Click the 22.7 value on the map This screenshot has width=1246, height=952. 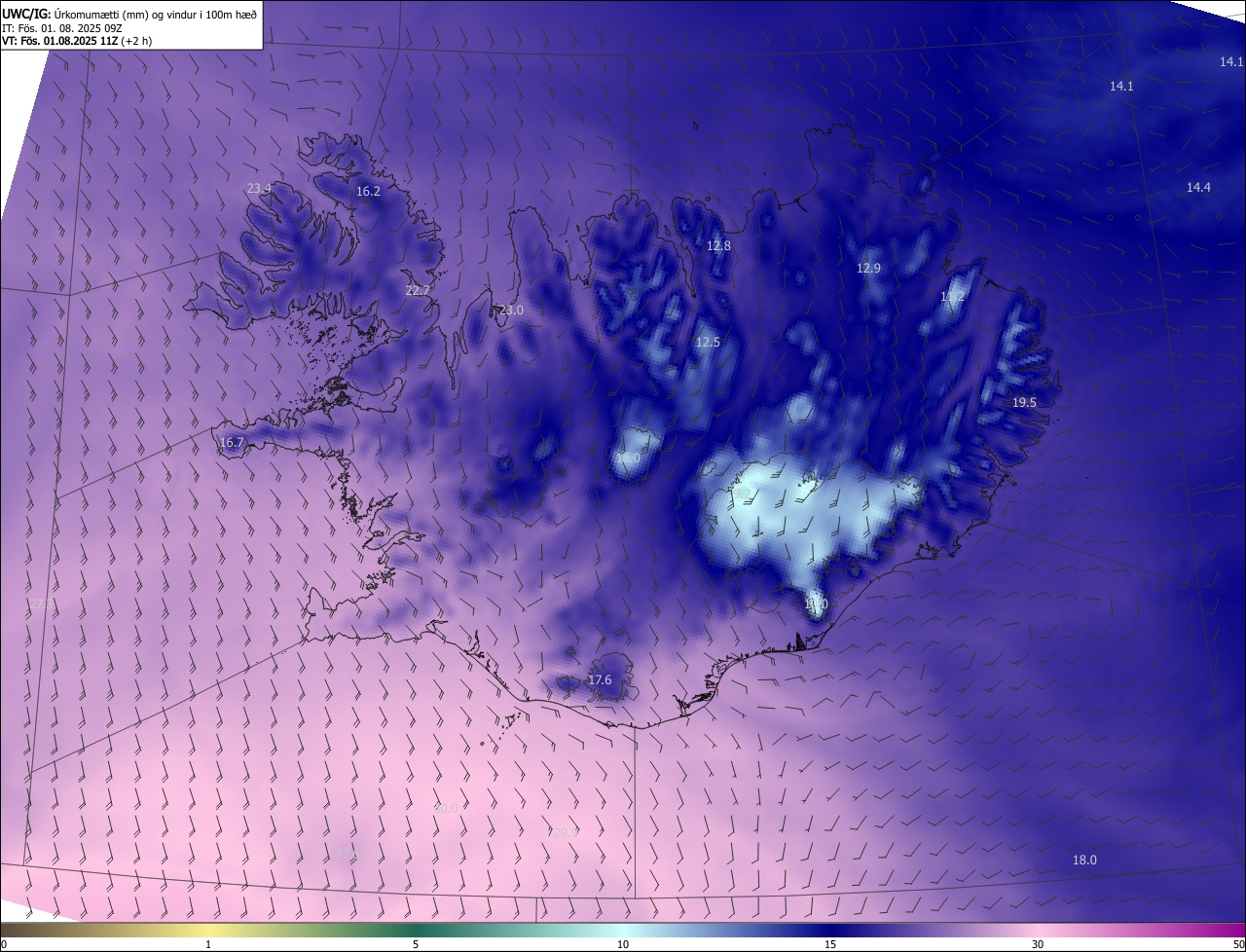tap(418, 290)
